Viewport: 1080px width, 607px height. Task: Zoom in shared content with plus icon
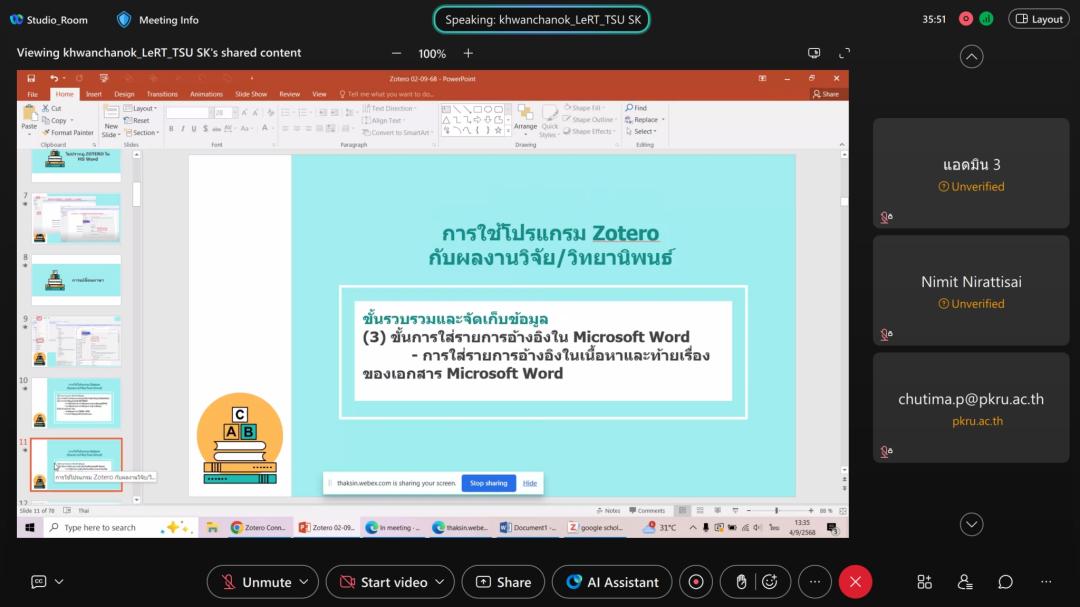pos(468,53)
